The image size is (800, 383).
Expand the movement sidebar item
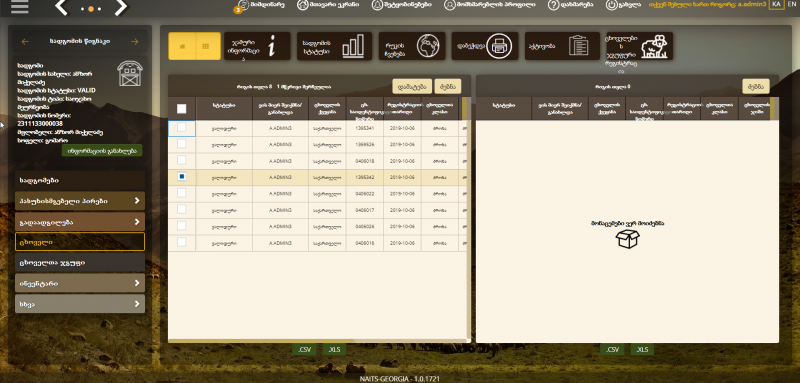tap(80, 222)
